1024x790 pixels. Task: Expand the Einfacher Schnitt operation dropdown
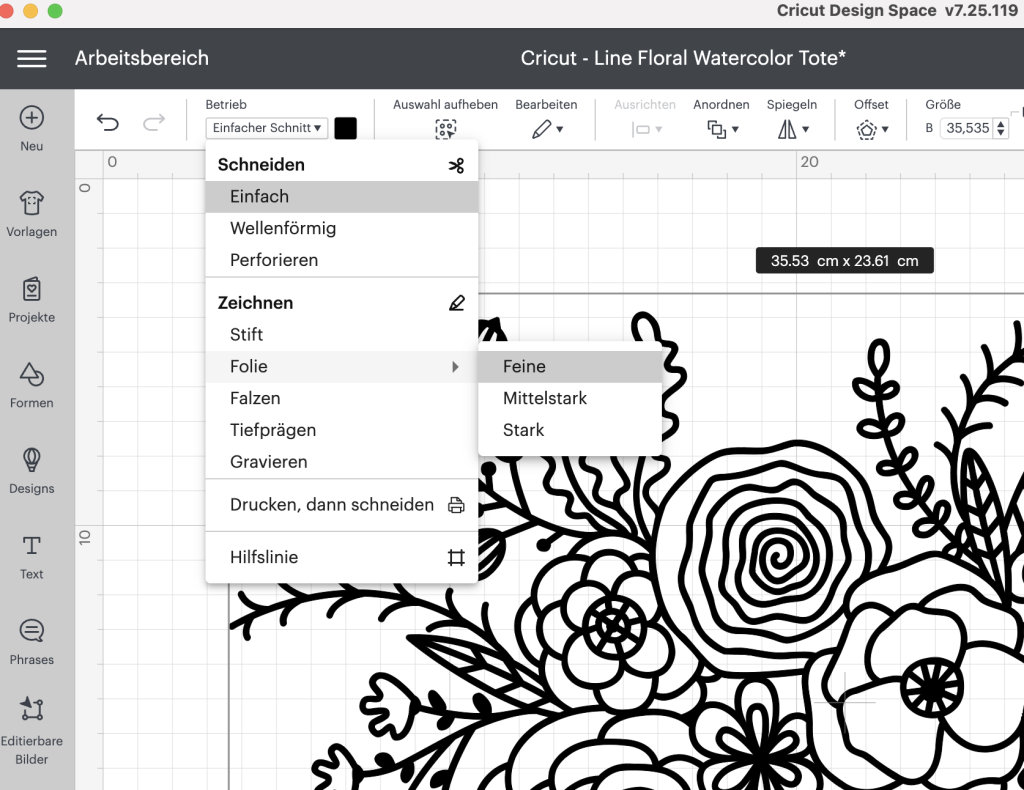(x=267, y=128)
